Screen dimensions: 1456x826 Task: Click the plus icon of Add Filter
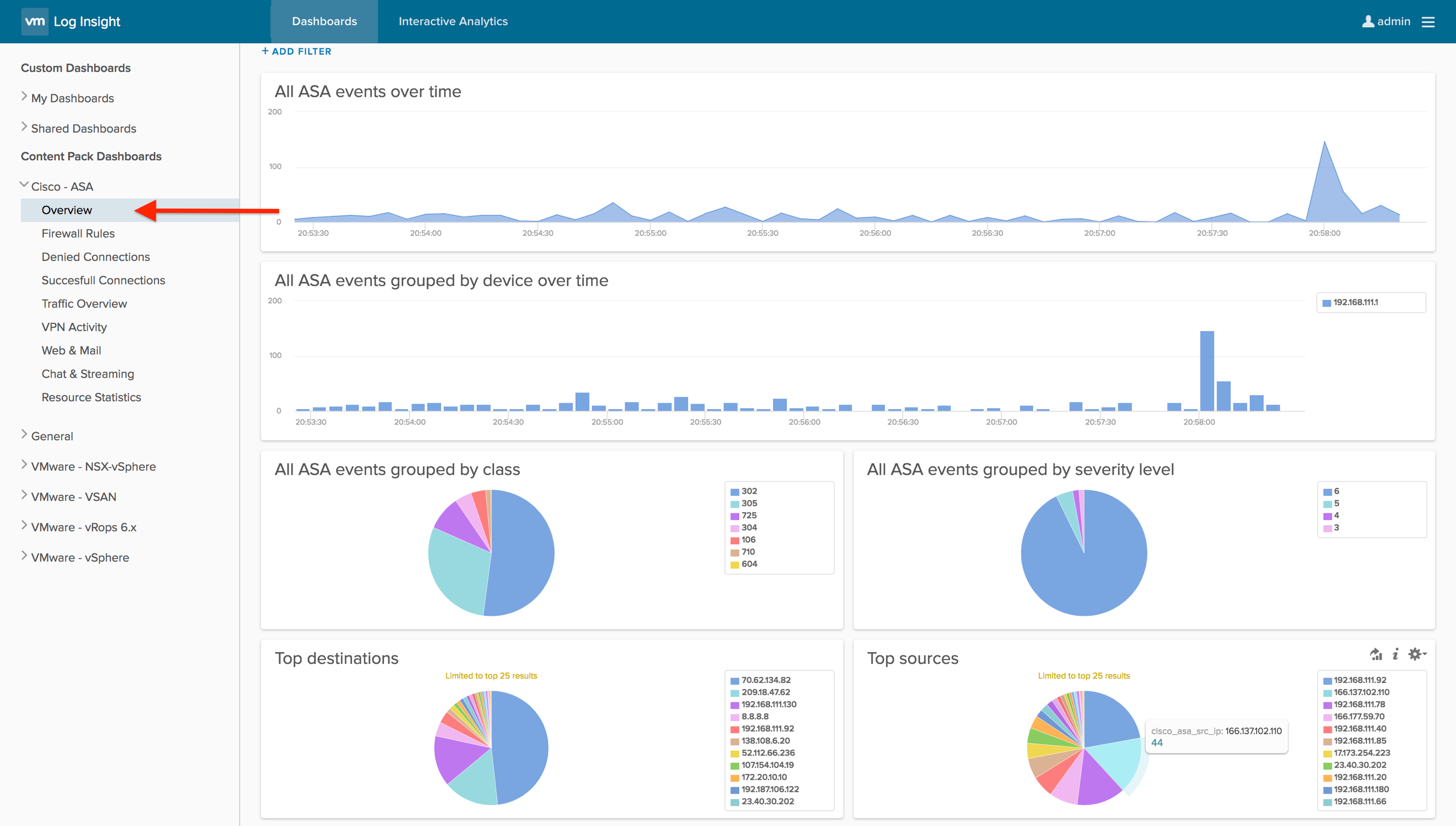pyautogui.click(x=265, y=51)
